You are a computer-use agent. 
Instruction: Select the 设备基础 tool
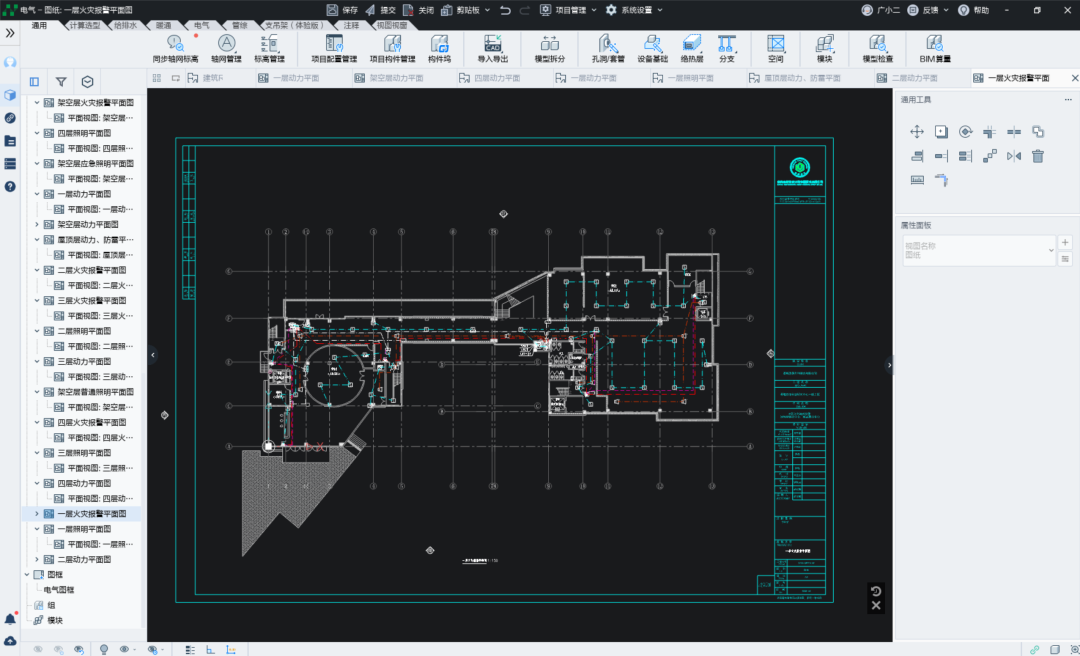point(652,49)
